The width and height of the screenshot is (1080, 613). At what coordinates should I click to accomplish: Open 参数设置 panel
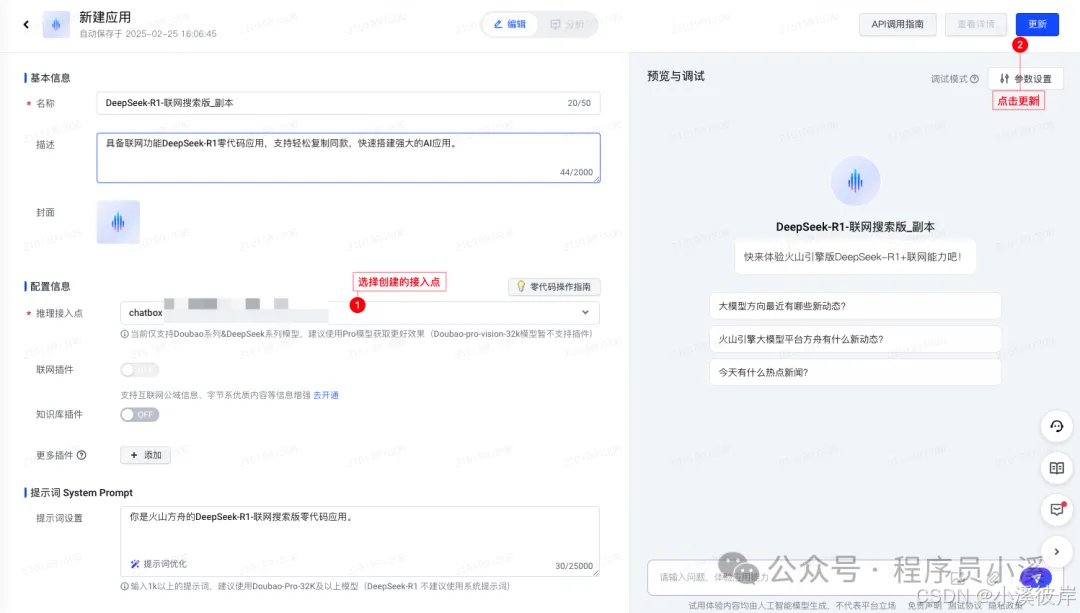pyautogui.click(x=1025, y=79)
